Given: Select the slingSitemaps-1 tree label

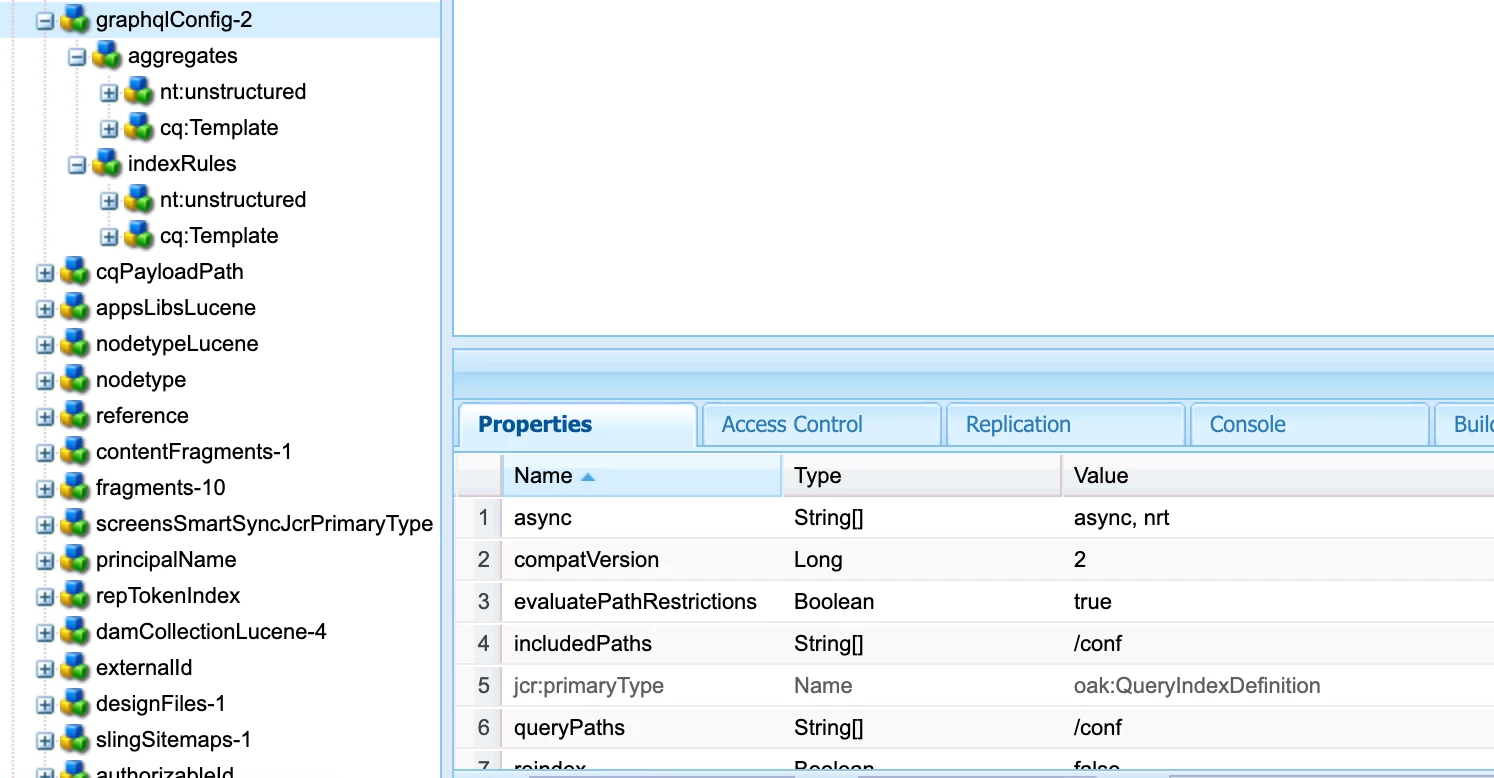Looking at the screenshot, I should pos(173,740).
